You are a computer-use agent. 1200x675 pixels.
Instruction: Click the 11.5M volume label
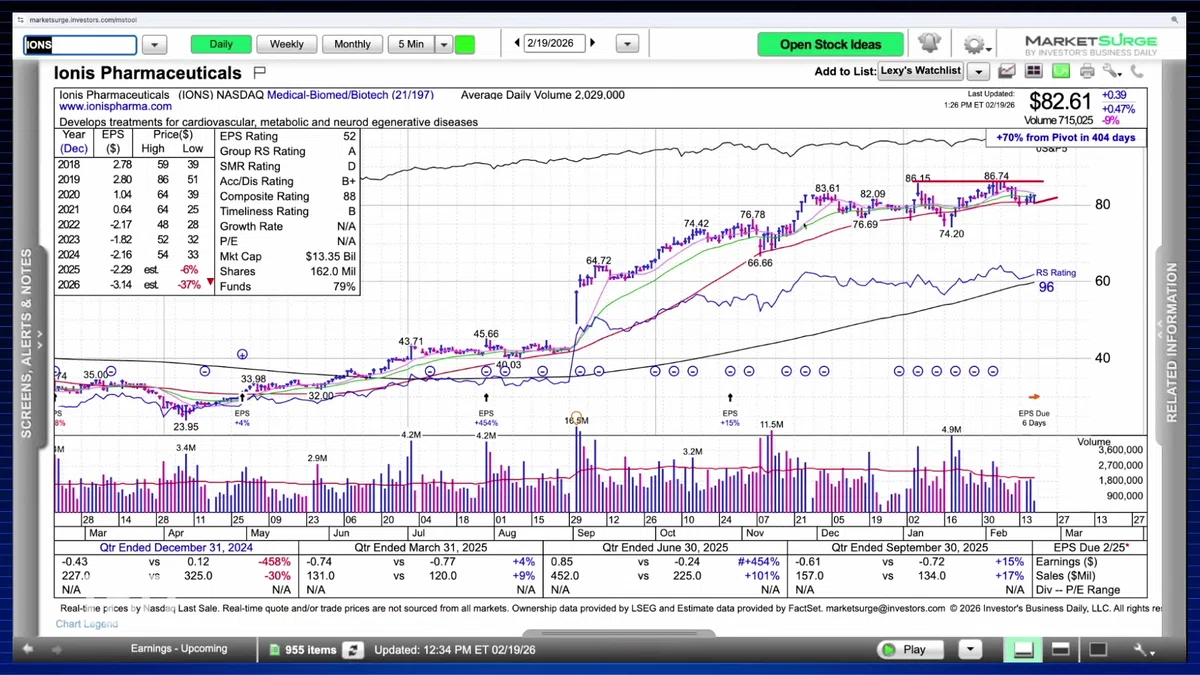click(771, 425)
